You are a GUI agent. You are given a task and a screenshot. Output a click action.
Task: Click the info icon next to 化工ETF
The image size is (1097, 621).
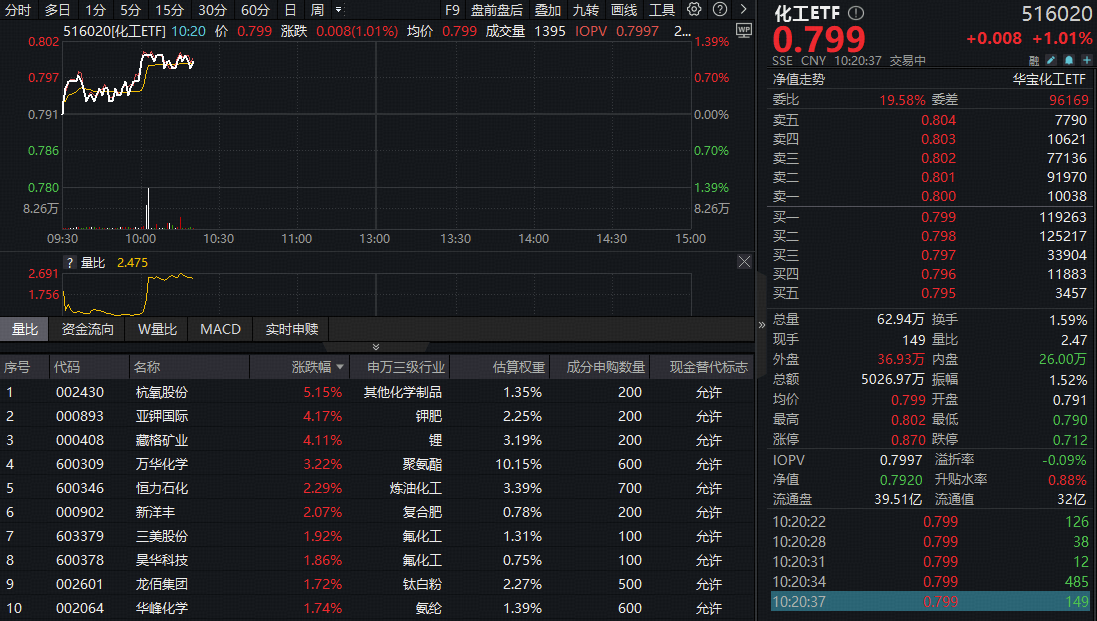click(x=855, y=13)
